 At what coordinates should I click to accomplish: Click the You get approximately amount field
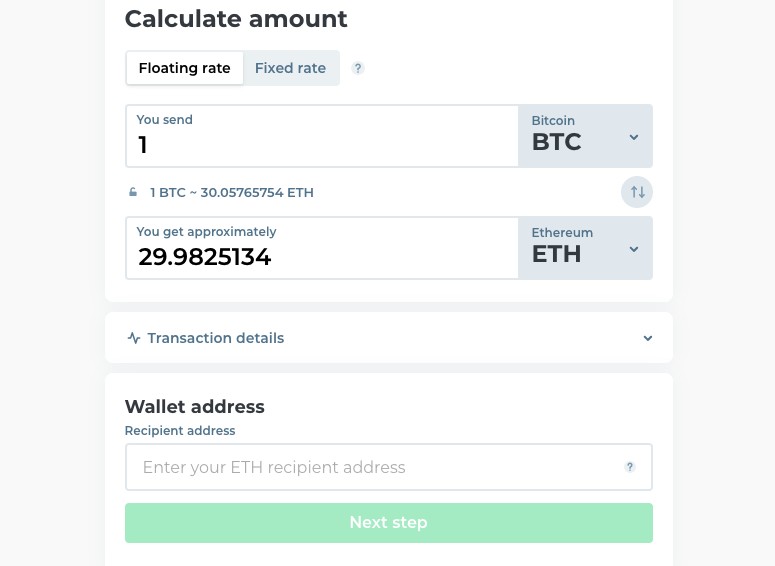322,248
